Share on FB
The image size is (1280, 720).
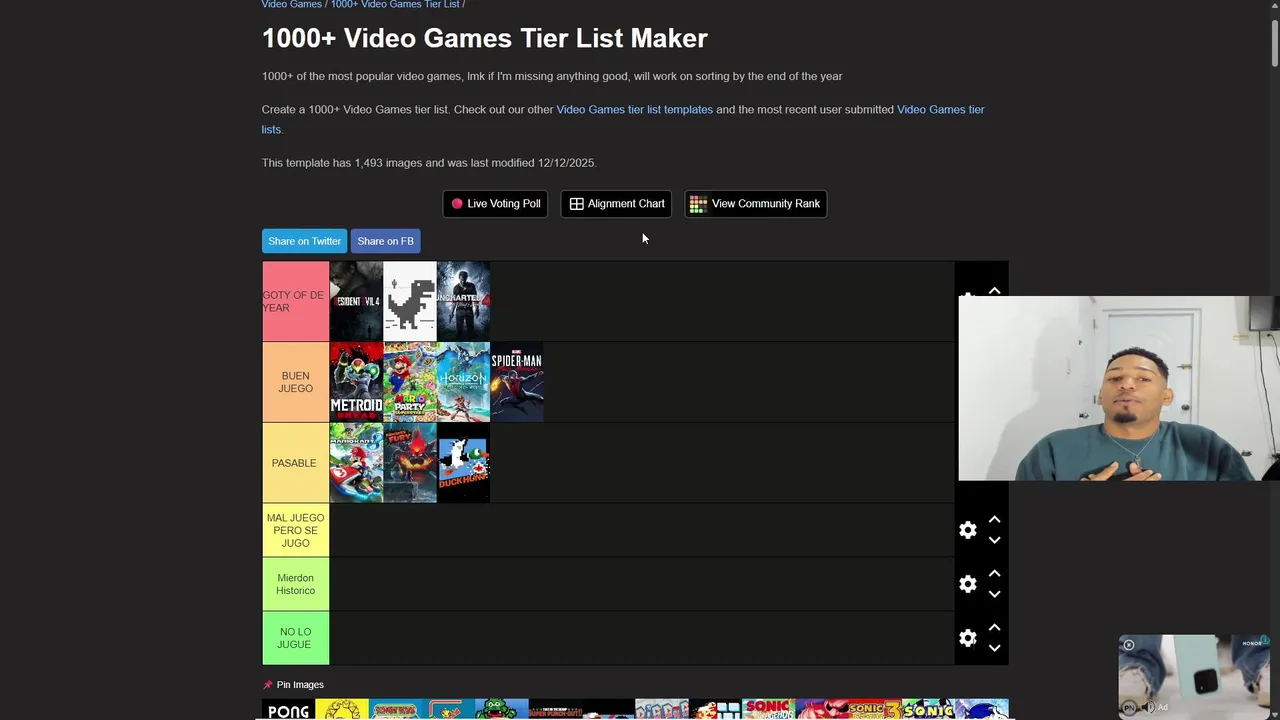(385, 241)
